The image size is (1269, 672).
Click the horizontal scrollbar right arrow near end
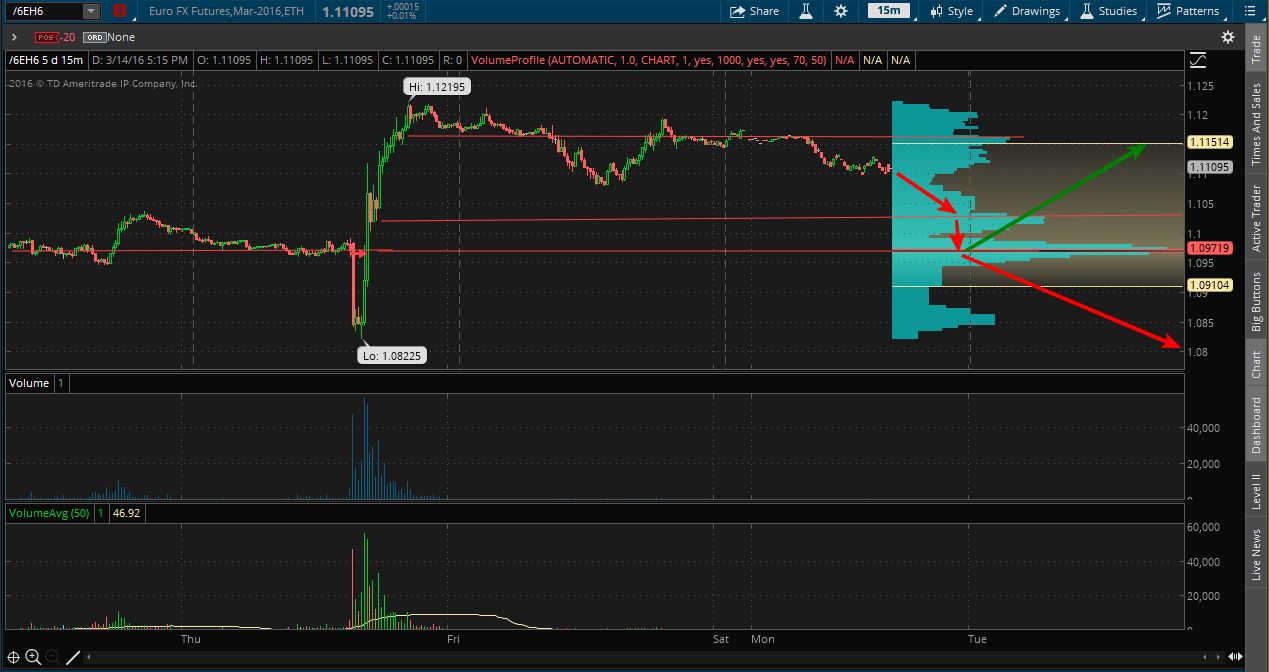click(x=1216, y=657)
